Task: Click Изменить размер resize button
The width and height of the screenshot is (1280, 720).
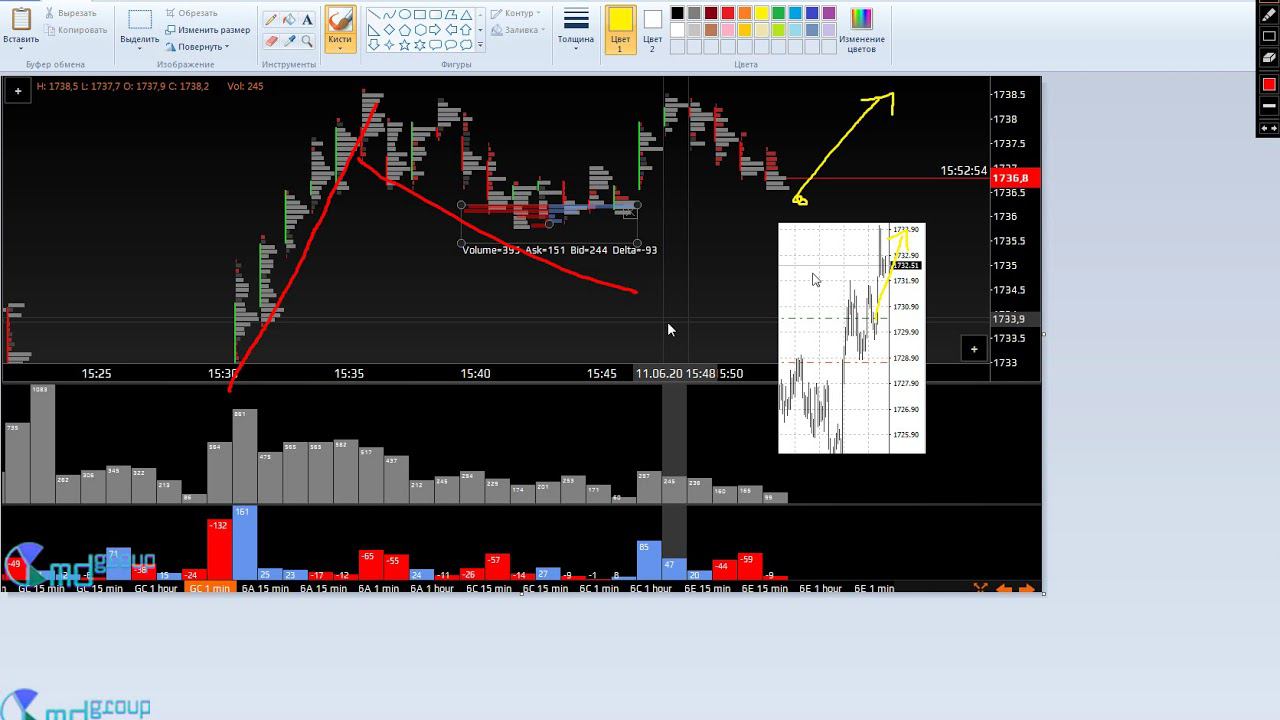Action: click(207, 30)
